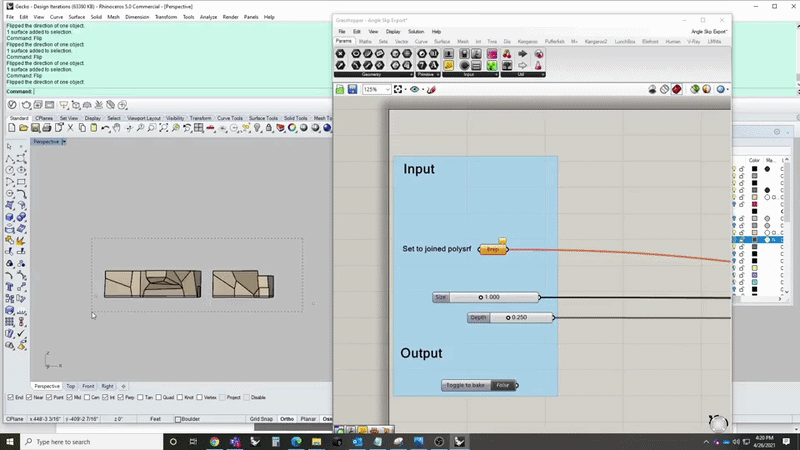Enable the Knot osnap checkbox
This screenshot has height=450, width=800.
180,397
